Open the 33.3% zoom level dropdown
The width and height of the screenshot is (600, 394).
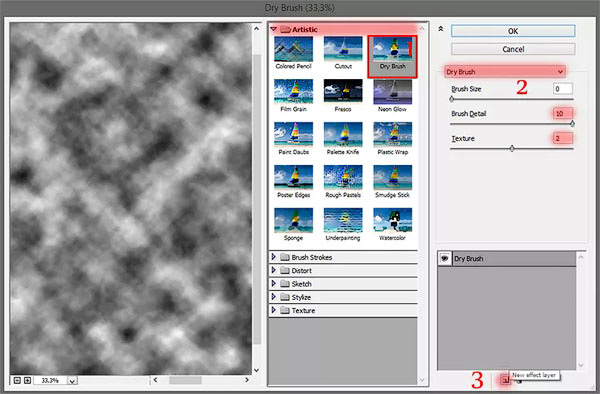(72, 381)
